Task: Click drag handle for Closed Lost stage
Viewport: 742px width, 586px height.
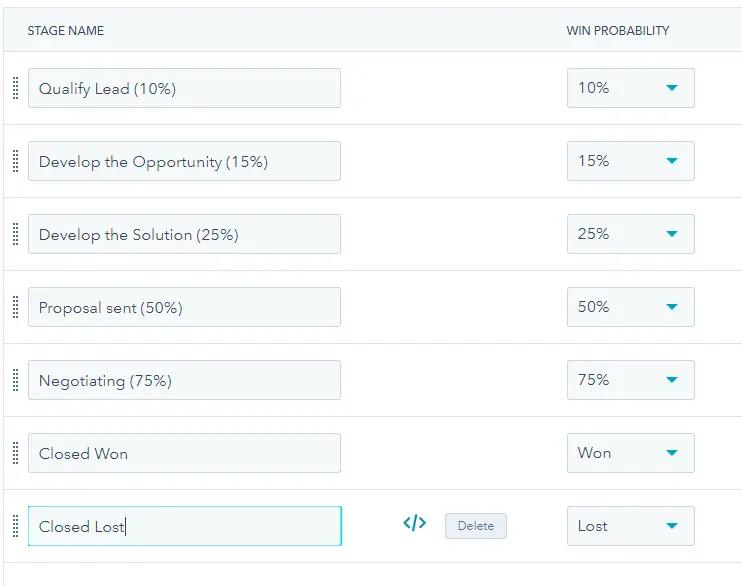Action: pos(15,526)
